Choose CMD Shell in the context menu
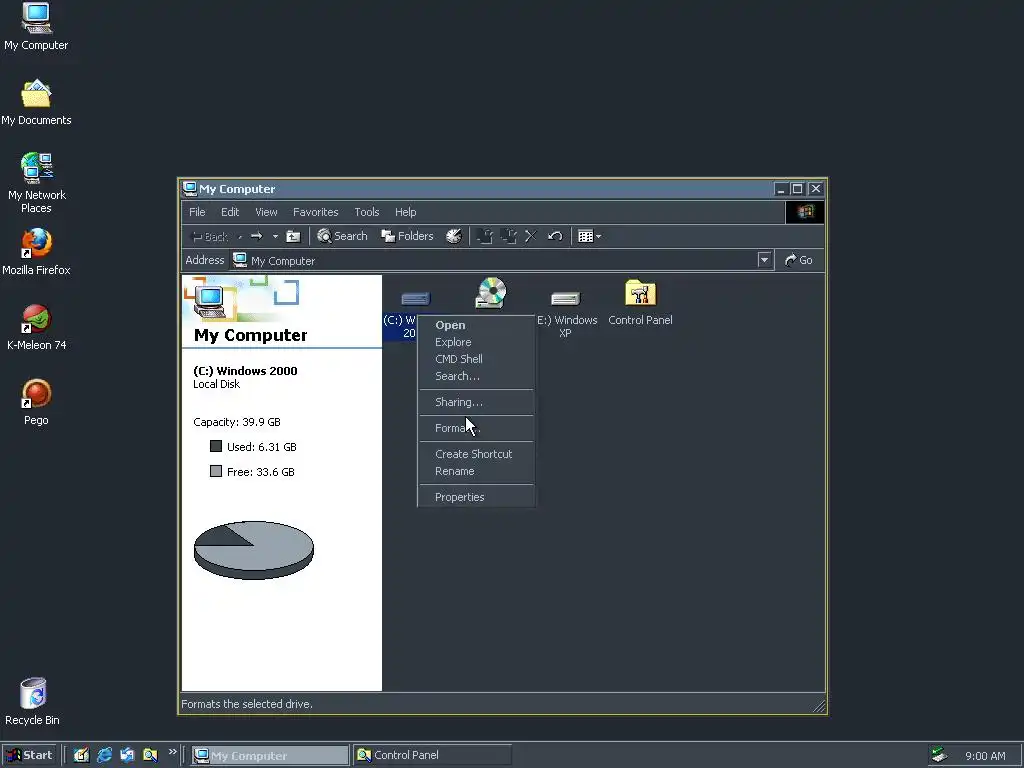 point(476,359)
